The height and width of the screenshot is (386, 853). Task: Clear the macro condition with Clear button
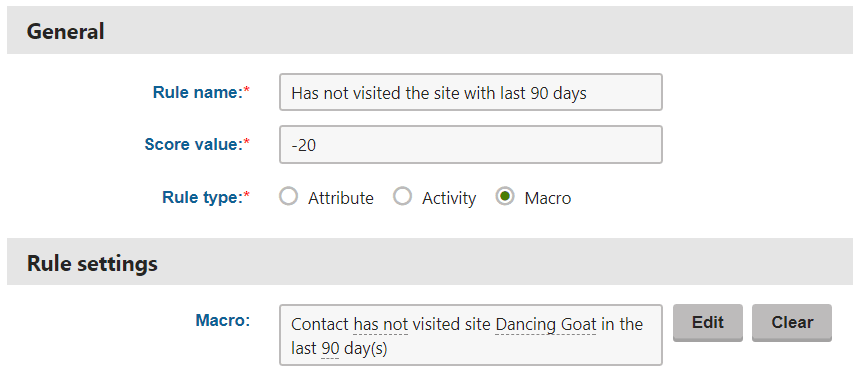click(792, 323)
